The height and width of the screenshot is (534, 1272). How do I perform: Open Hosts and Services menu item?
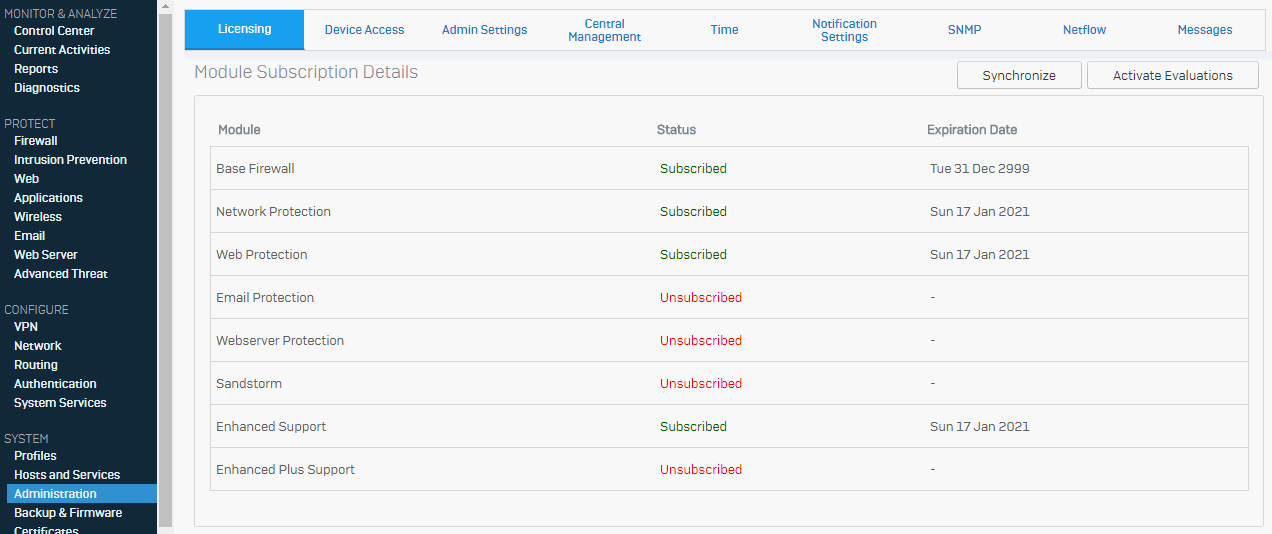click(x=67, y=475)
